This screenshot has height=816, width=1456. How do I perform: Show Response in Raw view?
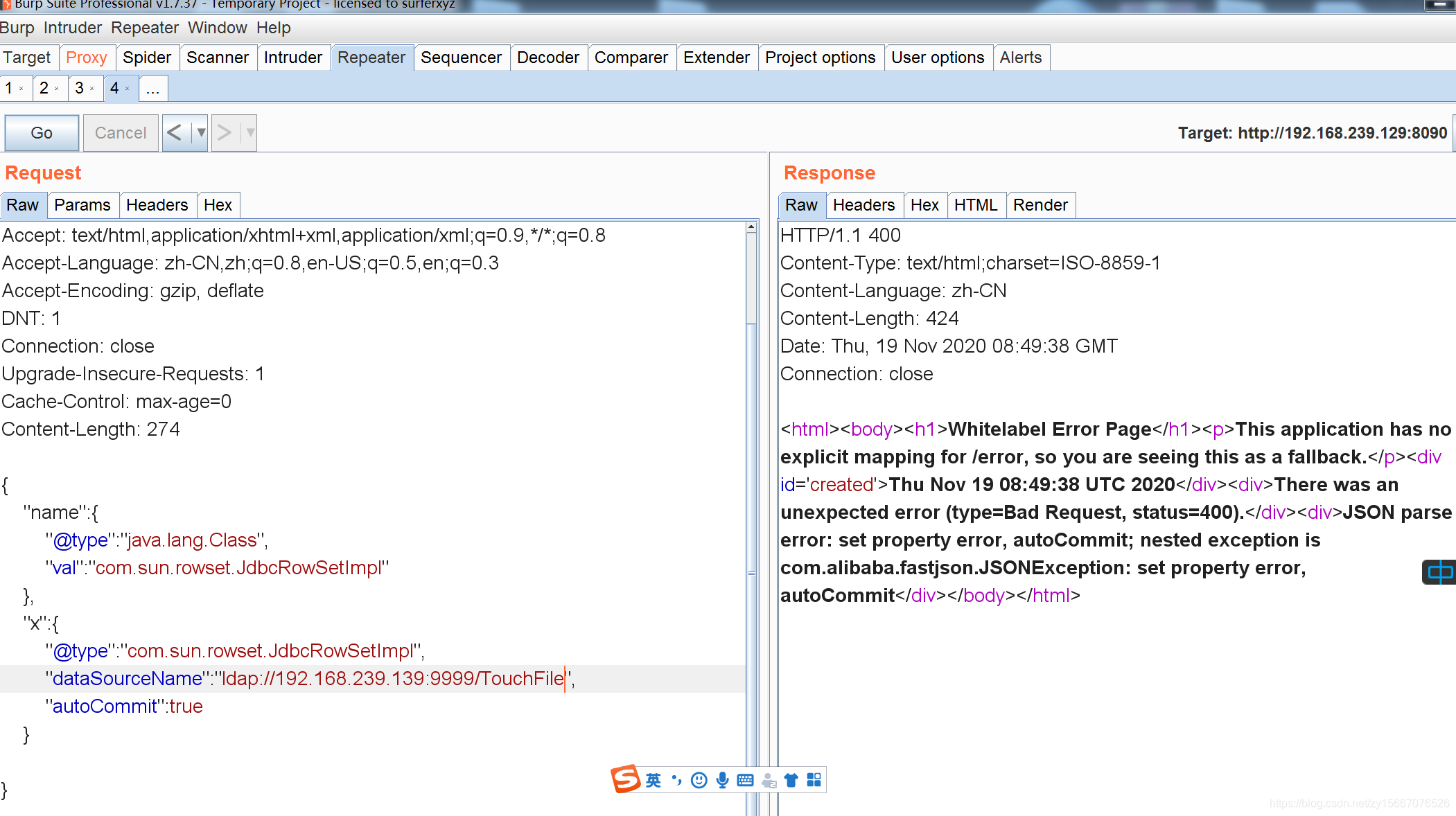point(802,205)
